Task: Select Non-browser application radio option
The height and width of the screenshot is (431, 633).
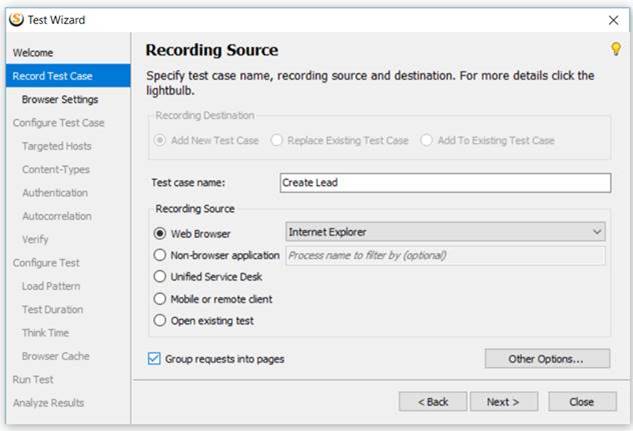Action: (160, 255)
